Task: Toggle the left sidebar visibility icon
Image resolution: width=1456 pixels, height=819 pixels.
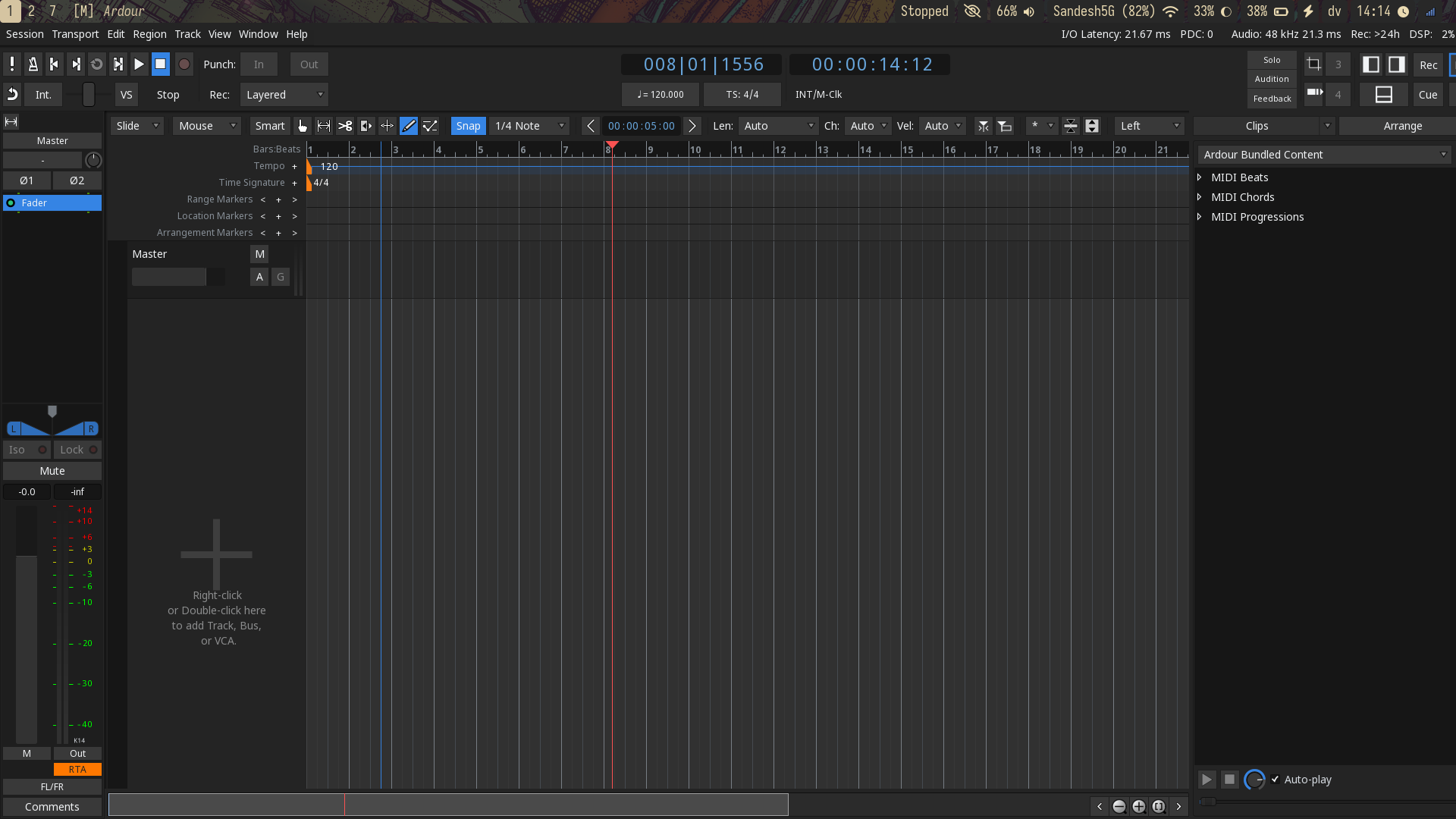Action: (1371, 64)
